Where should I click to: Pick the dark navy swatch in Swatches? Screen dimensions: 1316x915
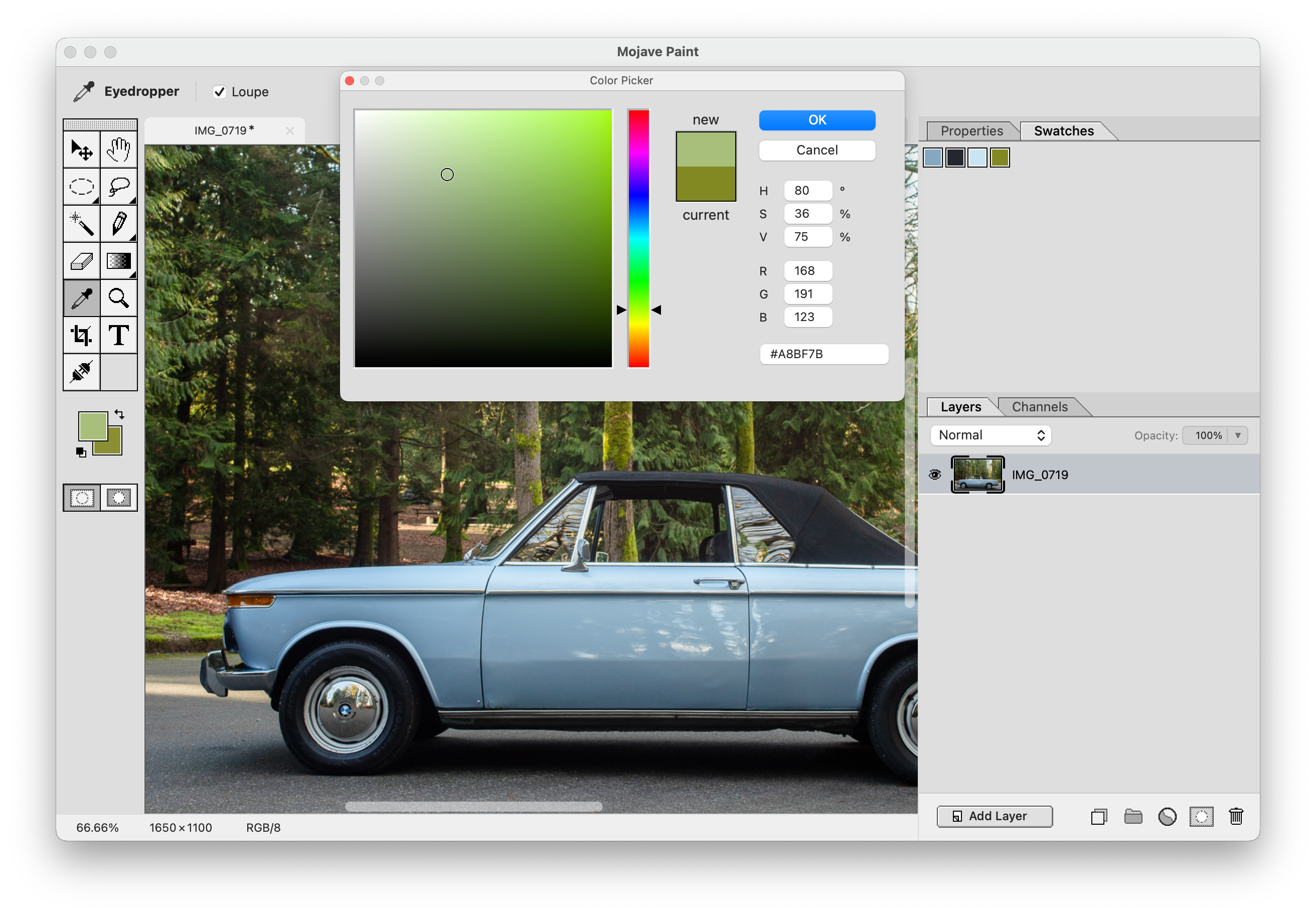click(x=955, y=158)
